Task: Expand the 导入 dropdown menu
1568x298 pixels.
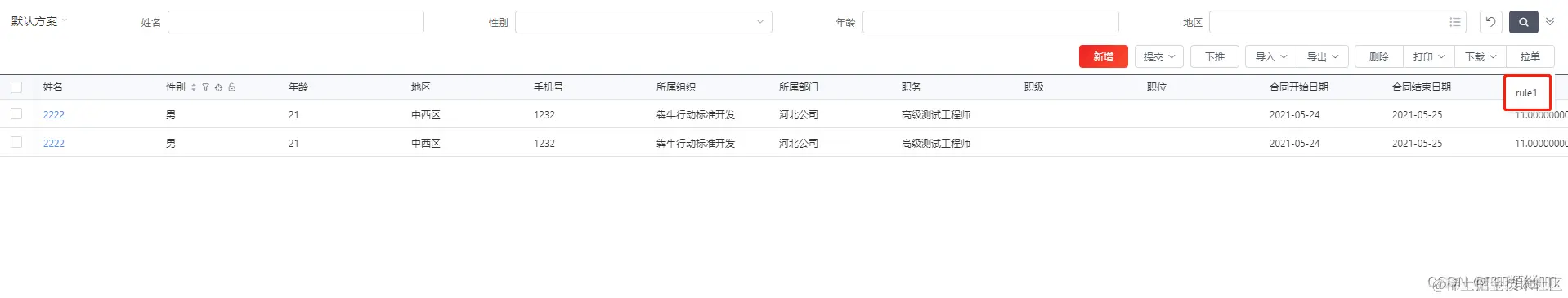Action: point(1271,56)
